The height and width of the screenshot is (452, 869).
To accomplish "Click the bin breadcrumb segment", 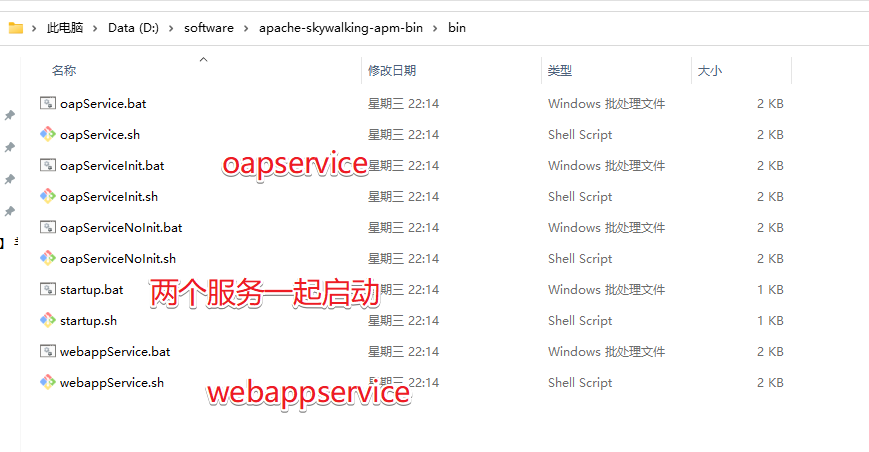I will [x=457, y=28].
